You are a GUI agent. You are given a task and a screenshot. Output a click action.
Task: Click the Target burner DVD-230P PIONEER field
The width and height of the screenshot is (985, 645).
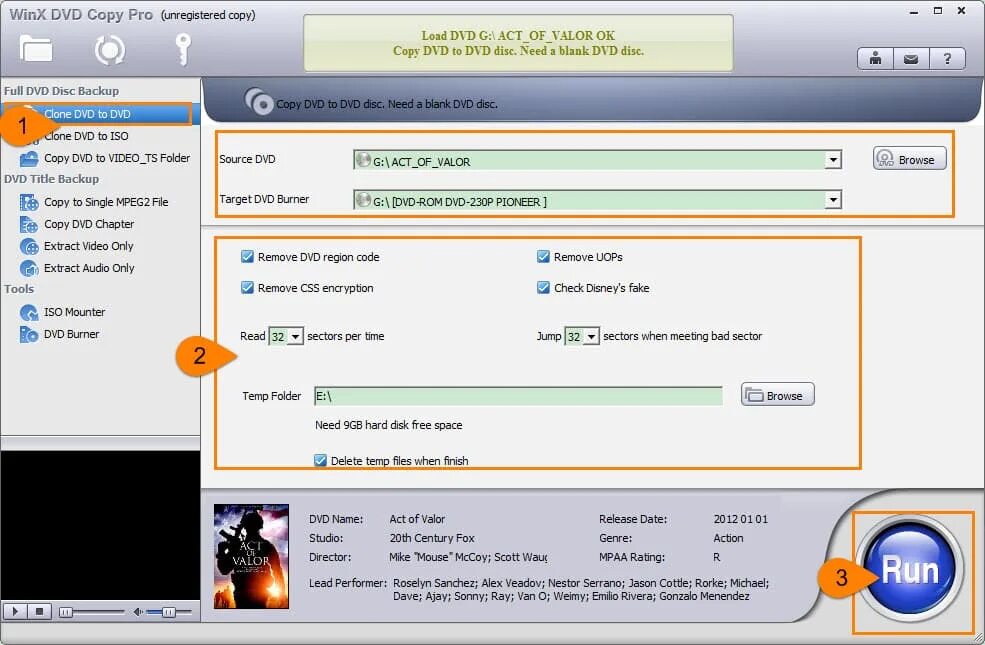coord(597,200)
